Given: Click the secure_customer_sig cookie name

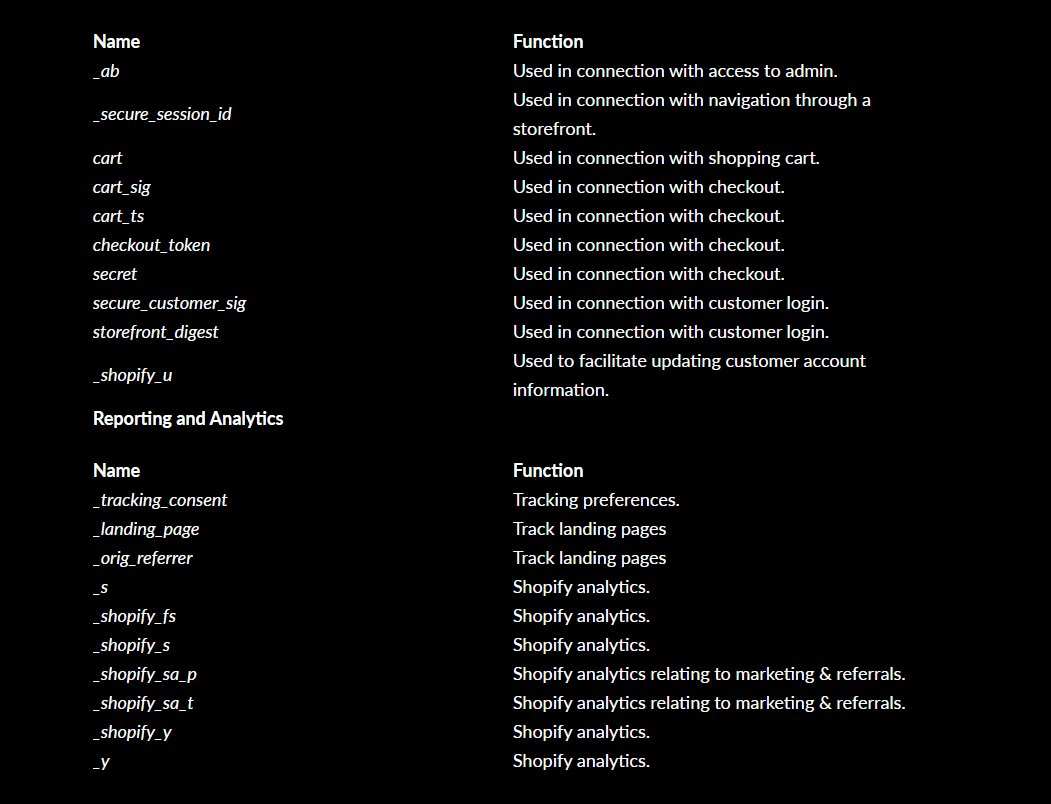Looking at the screenshot, I should (x=169, y=303).
